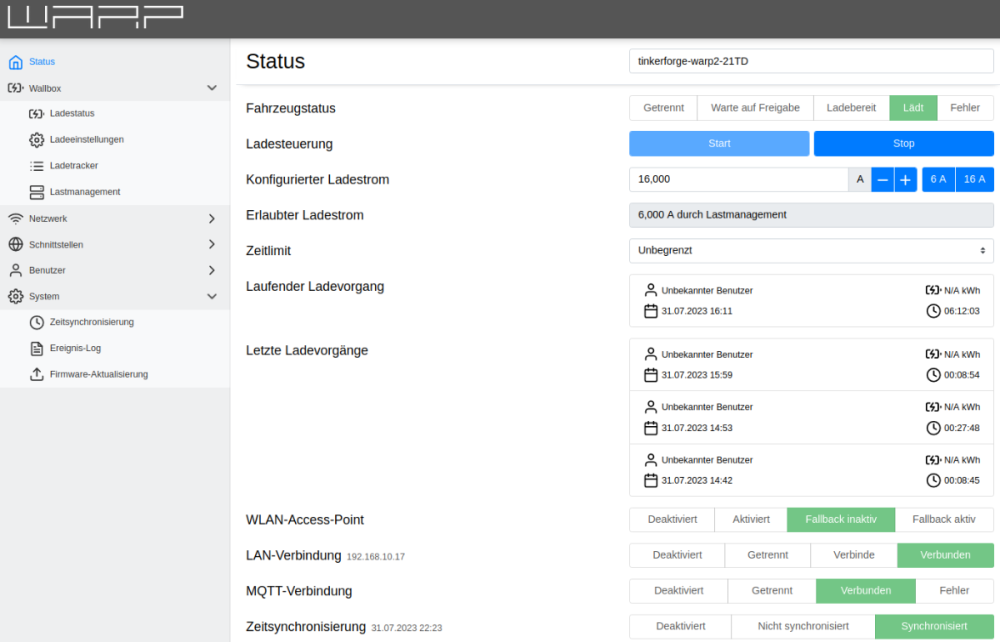Click the Status home icon in sidebar
This screenshot has width=1000, height=642.
tap(15, 62)
